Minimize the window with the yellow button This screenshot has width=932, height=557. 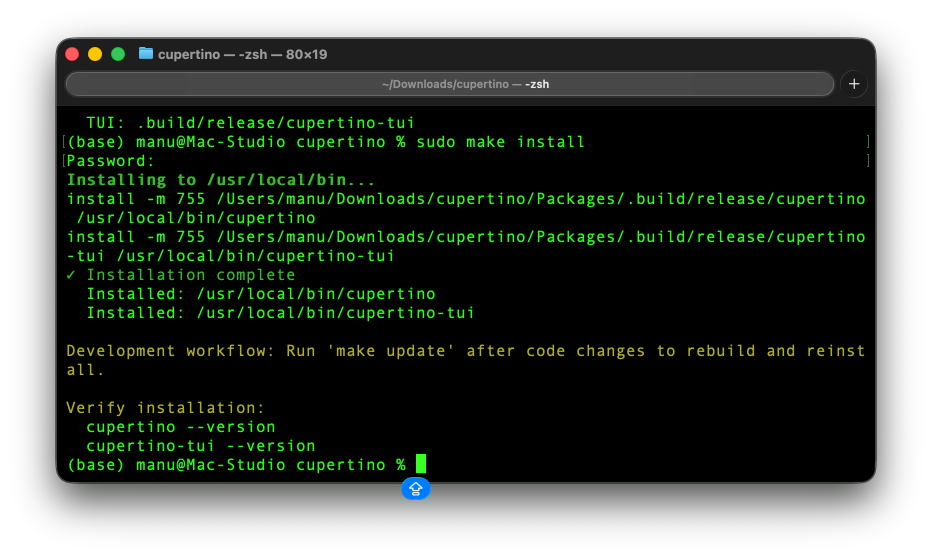point(95,54)
